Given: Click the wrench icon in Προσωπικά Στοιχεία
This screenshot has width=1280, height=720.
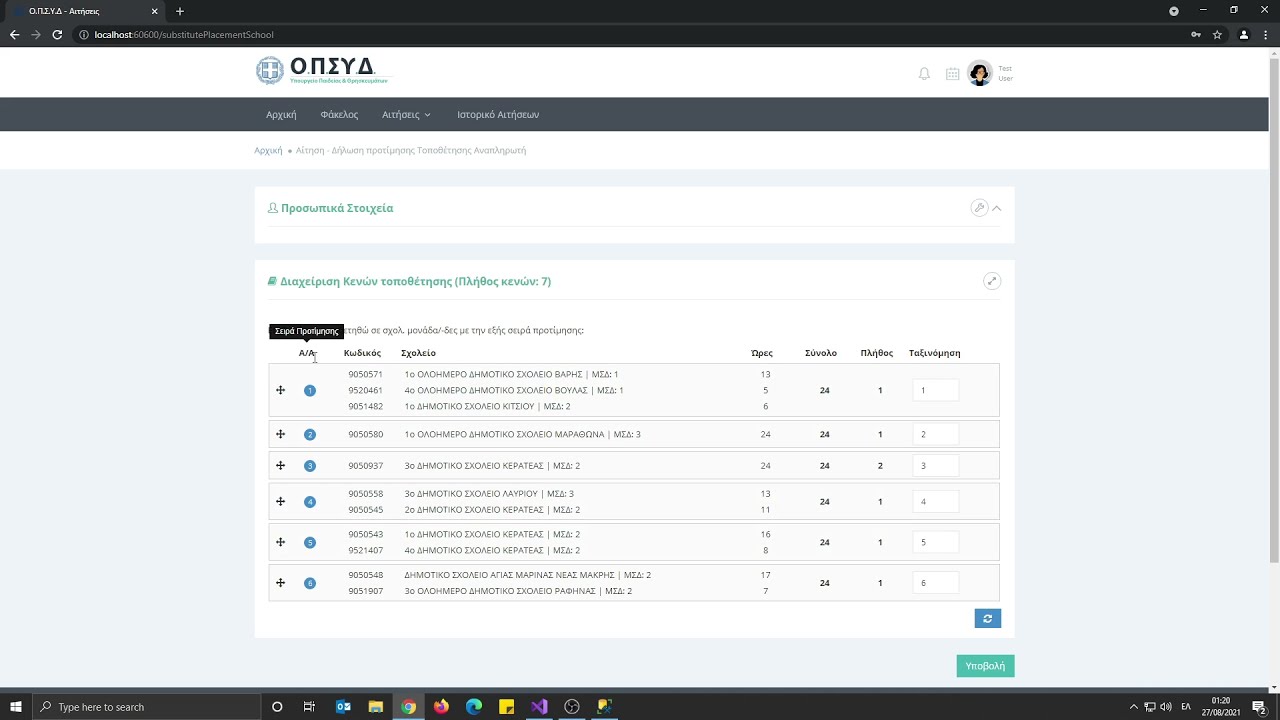Looking at the screenshot, I should (x=979, y=208).
